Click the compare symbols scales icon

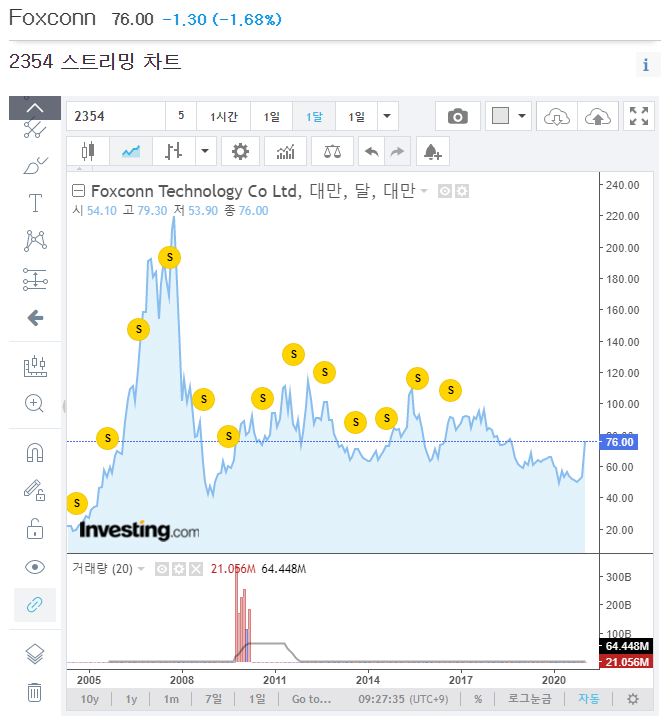click(332, 151)
